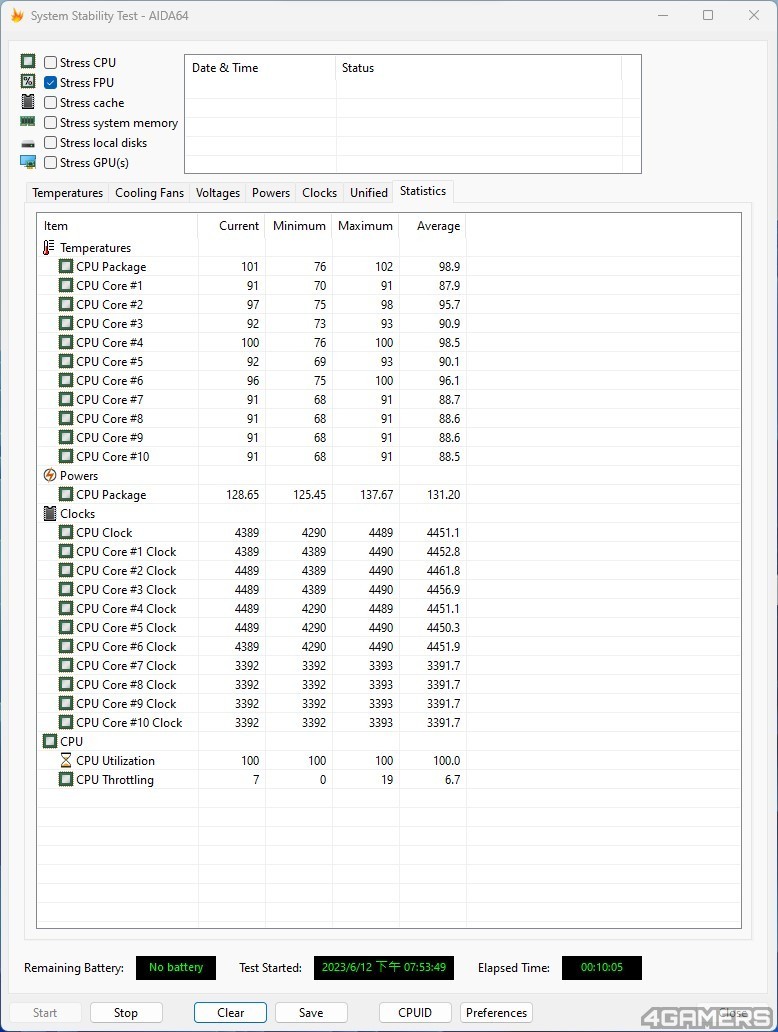Click the CPU Package temperature average 98.9
Image resolution: width=778 pixels, height=1032 pixels.
tap(450, 267)
